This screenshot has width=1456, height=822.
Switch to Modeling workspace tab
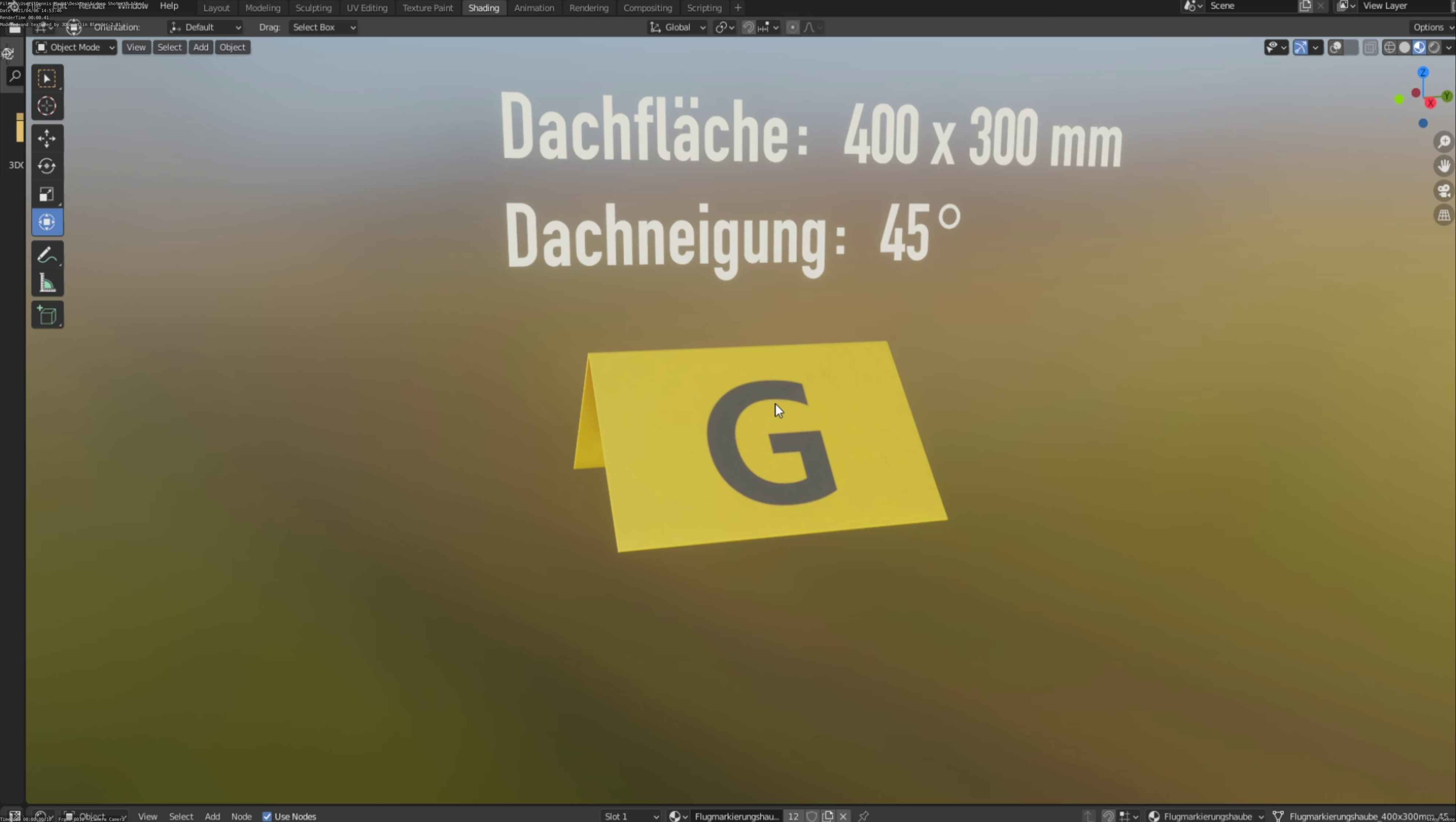263,8
